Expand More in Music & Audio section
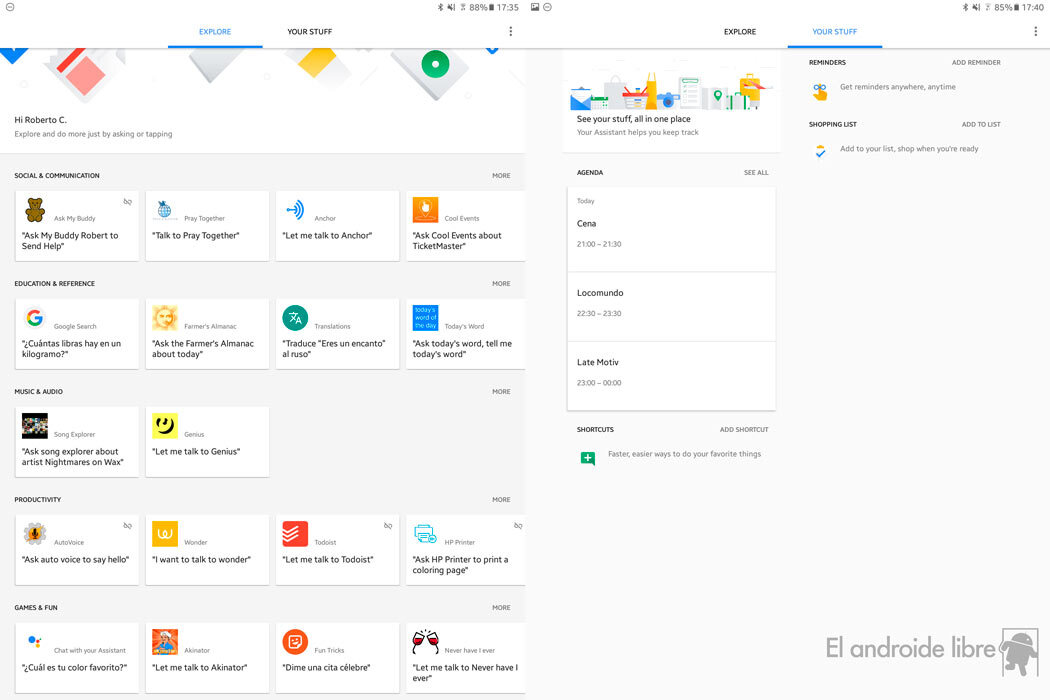Viewport: 1050px width, 700px height. click(x=501, y=392)
